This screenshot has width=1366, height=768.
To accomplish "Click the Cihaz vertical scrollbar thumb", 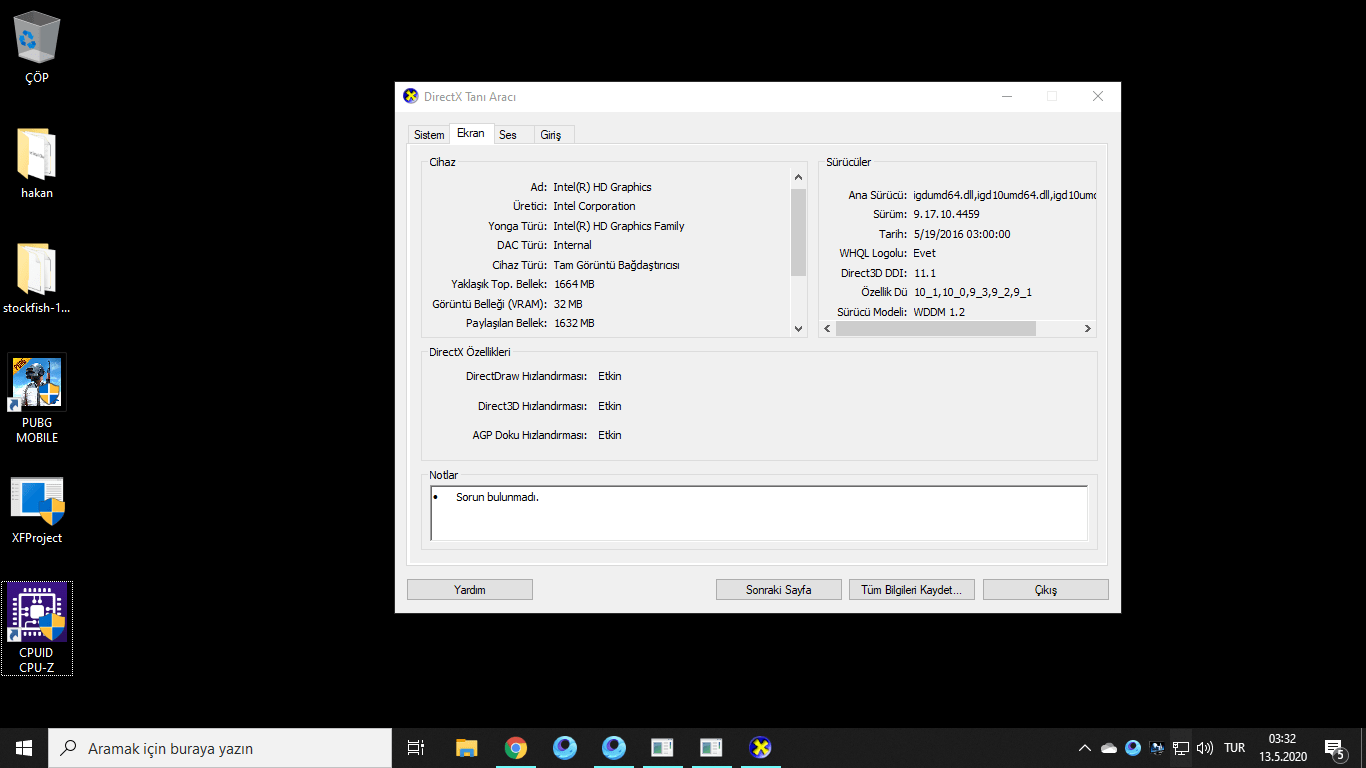I will [x=798, y=232].
